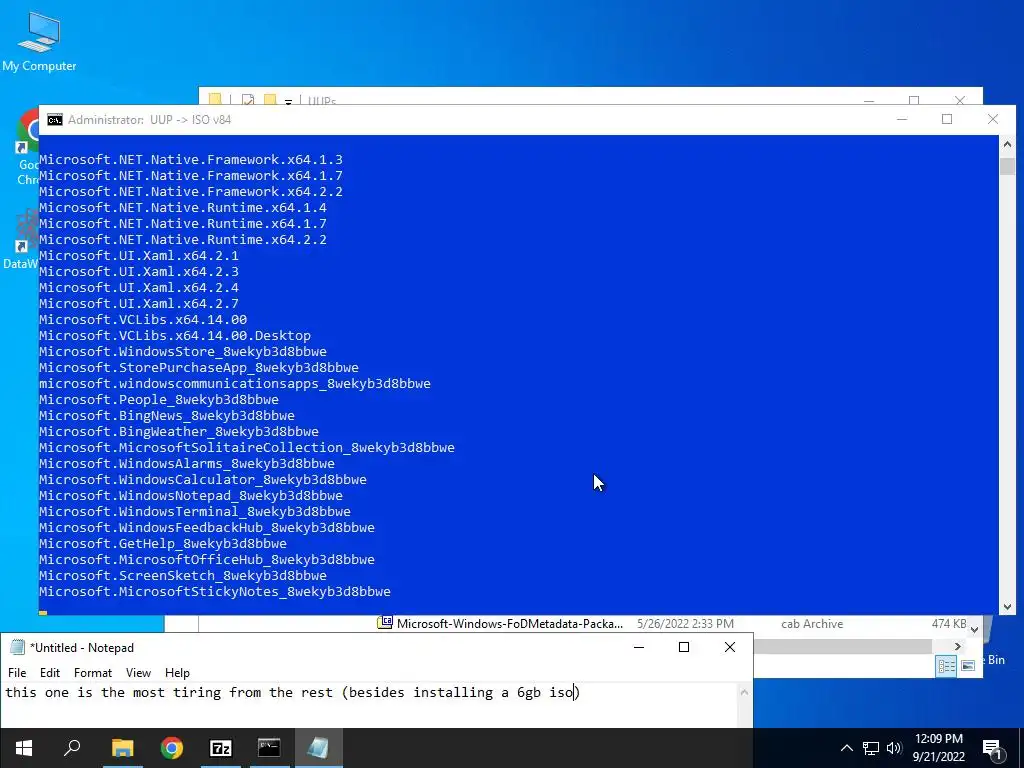This screenshot has width=1024, height=768.
Task: Click the console scrollbar down arrow
Action: pos(1007,607)
